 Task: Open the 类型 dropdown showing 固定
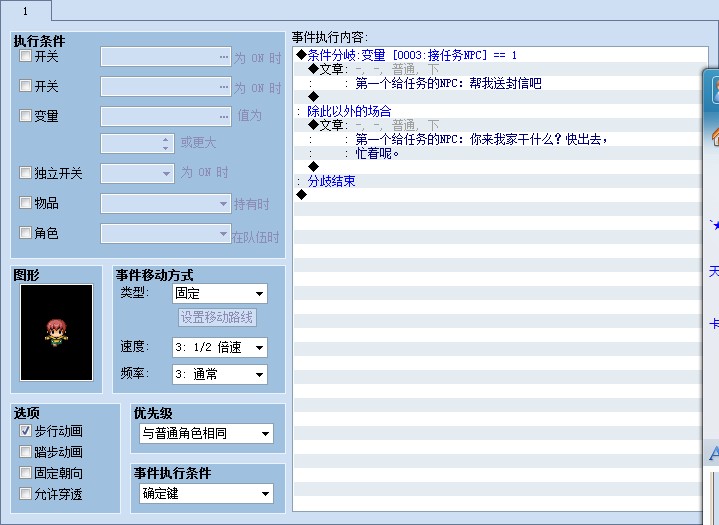[x=220, y=293]
